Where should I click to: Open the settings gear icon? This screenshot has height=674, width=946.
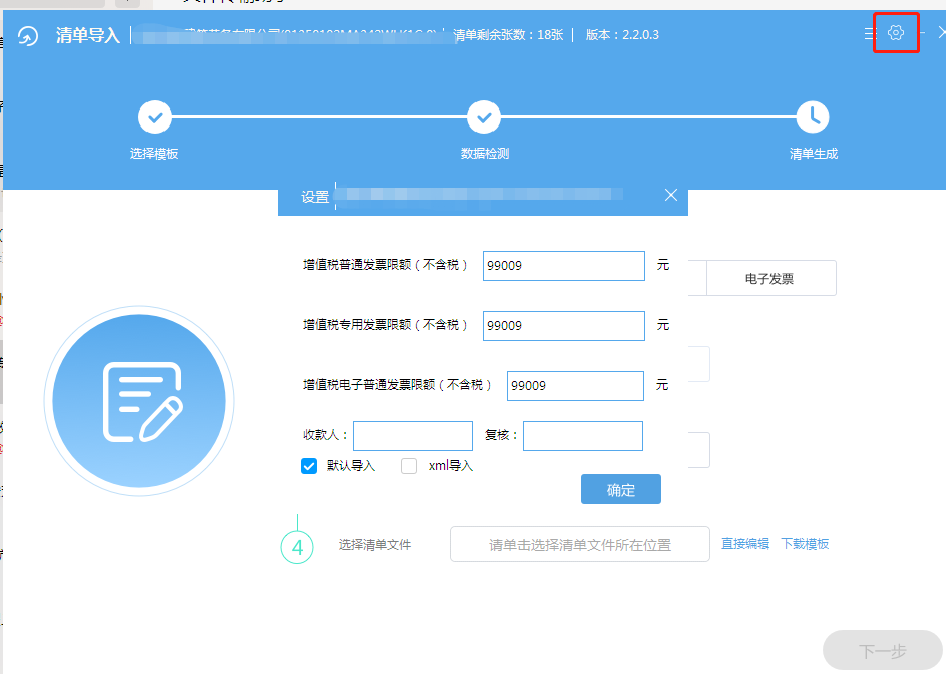tap(896, 33)
